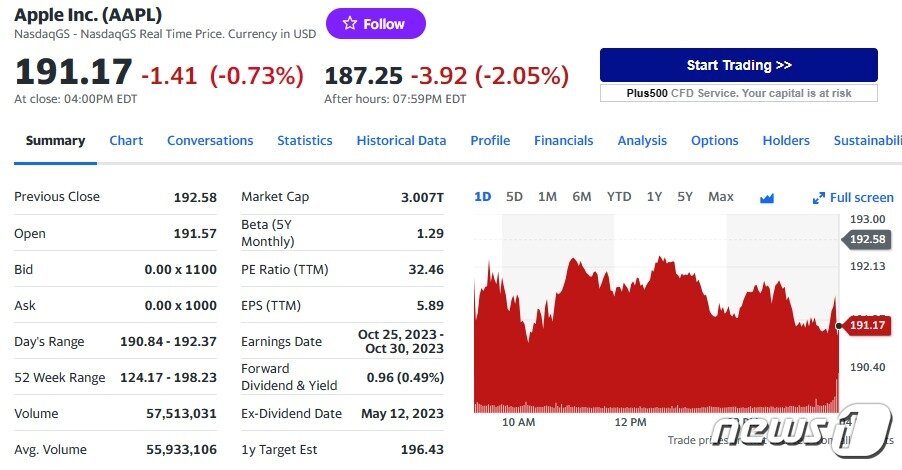
Task: Go to the Financials tab
Action: click(563, 141)
